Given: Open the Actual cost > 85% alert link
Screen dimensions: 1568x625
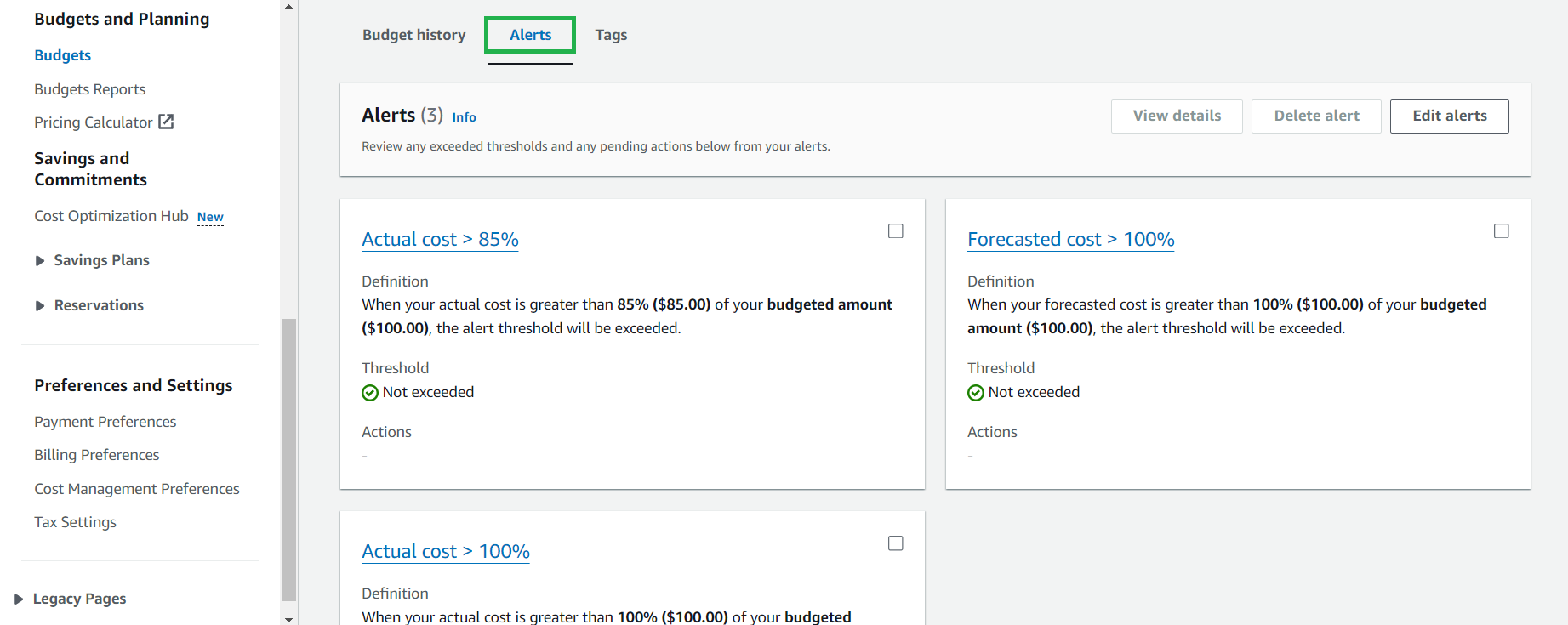Looking at the screenshot, I should click(440, 240).
